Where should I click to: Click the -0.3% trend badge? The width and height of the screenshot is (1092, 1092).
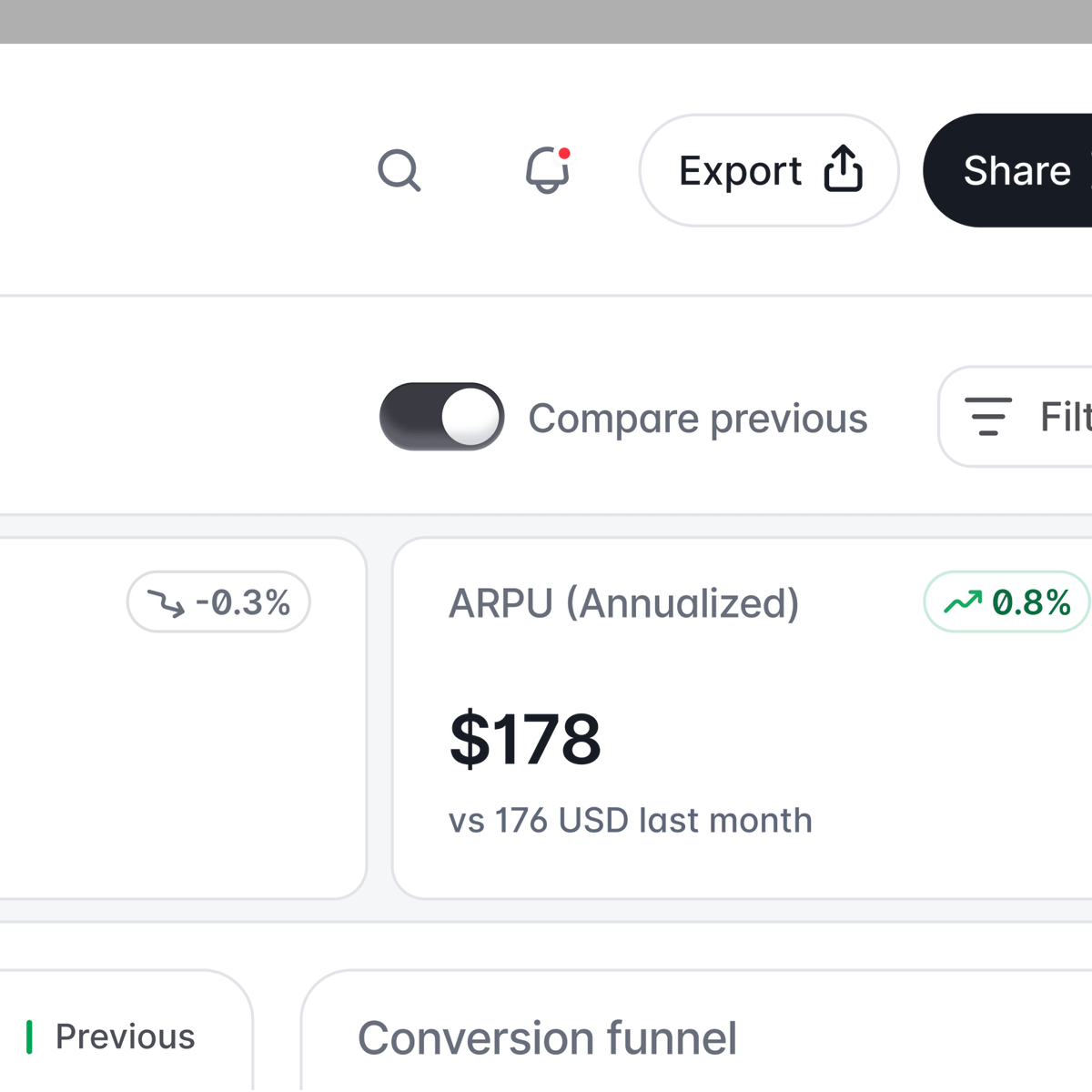point(218,602)
